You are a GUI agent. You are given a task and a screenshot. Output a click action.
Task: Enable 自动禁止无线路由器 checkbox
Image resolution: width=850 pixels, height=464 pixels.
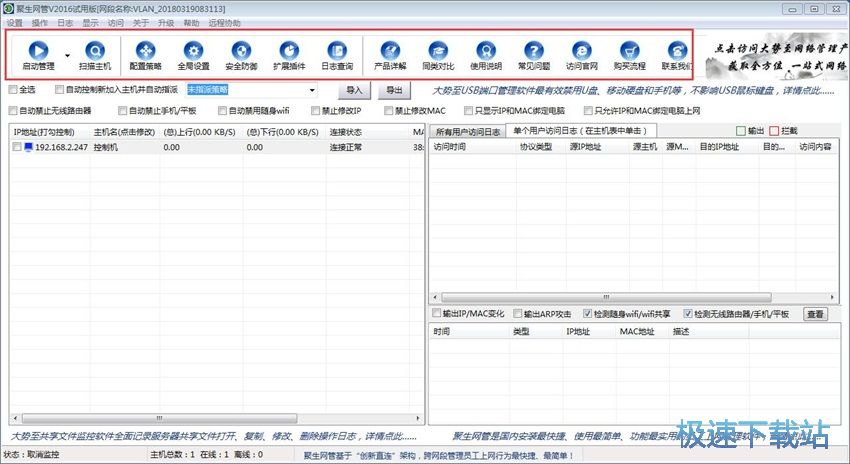(13, 111)
